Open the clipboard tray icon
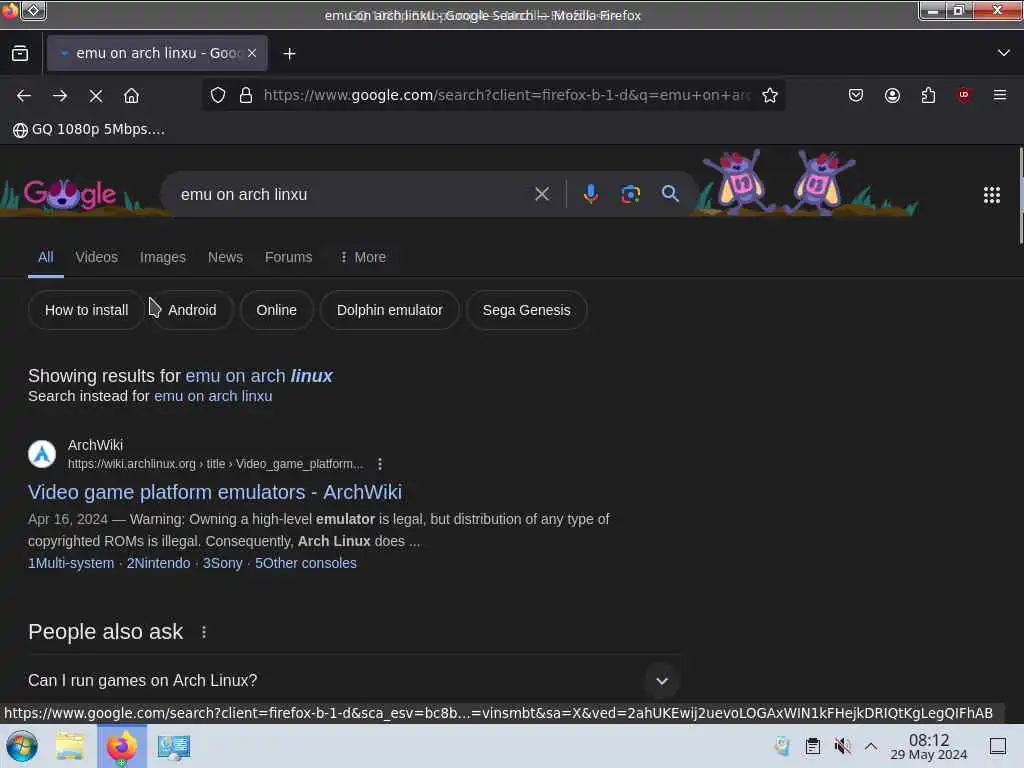The image size is (1024, 768). (812, 746)
